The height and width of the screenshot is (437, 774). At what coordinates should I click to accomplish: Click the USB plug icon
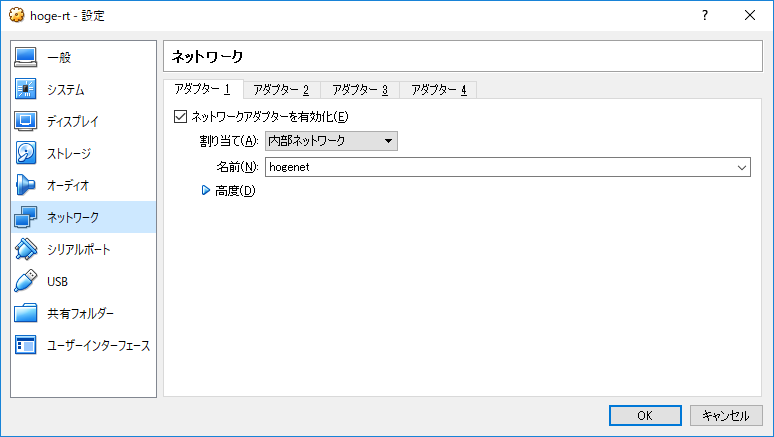pyautogui.click(x=25, y=281)
